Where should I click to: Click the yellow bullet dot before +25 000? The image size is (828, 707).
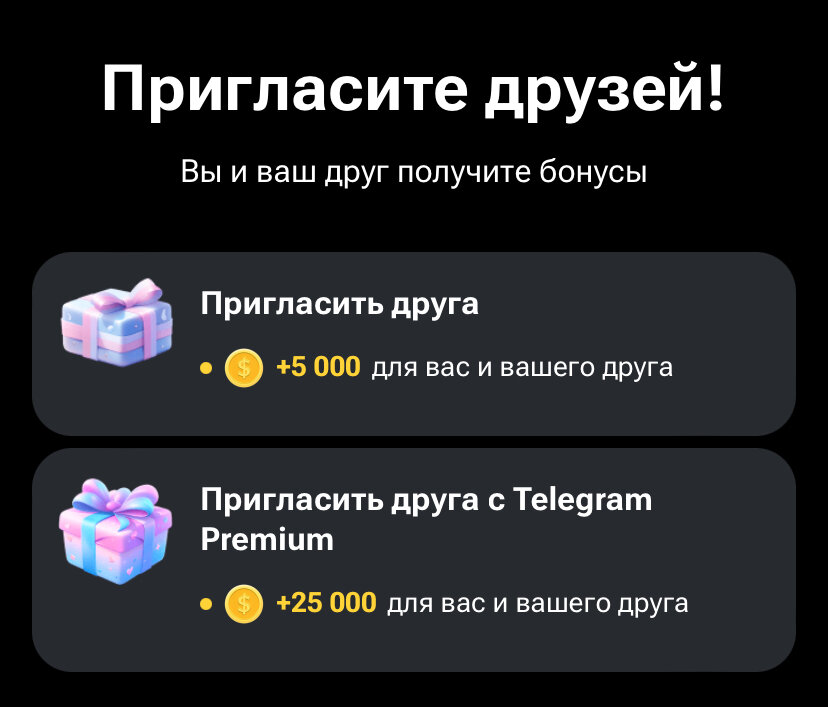pyautogui.click(x=206, y=604)
